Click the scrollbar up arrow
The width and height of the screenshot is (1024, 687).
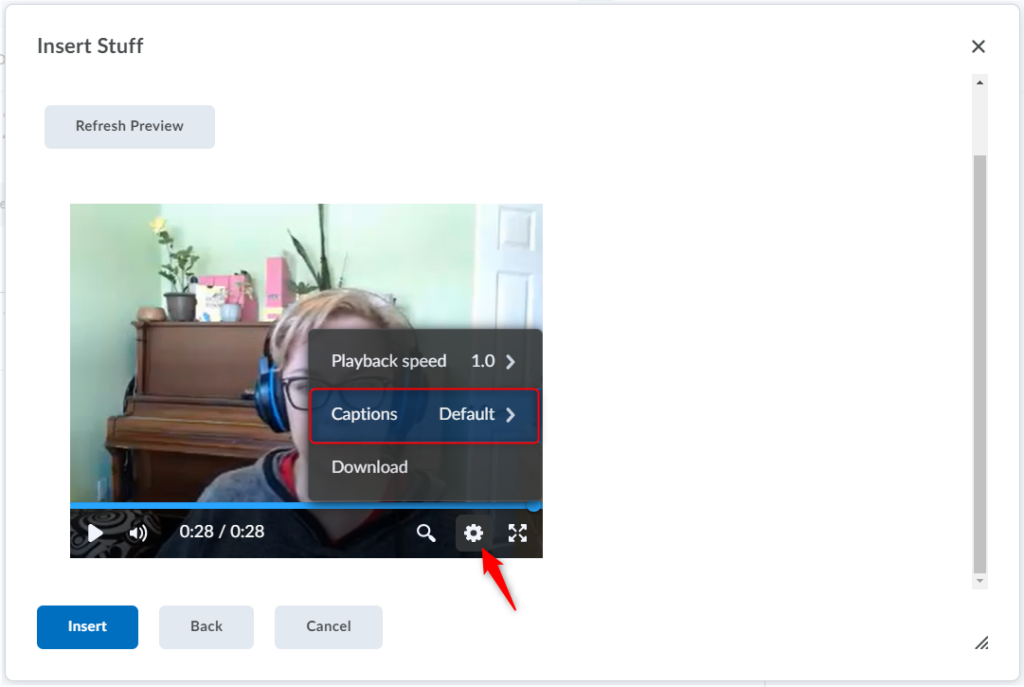point(980,83)
